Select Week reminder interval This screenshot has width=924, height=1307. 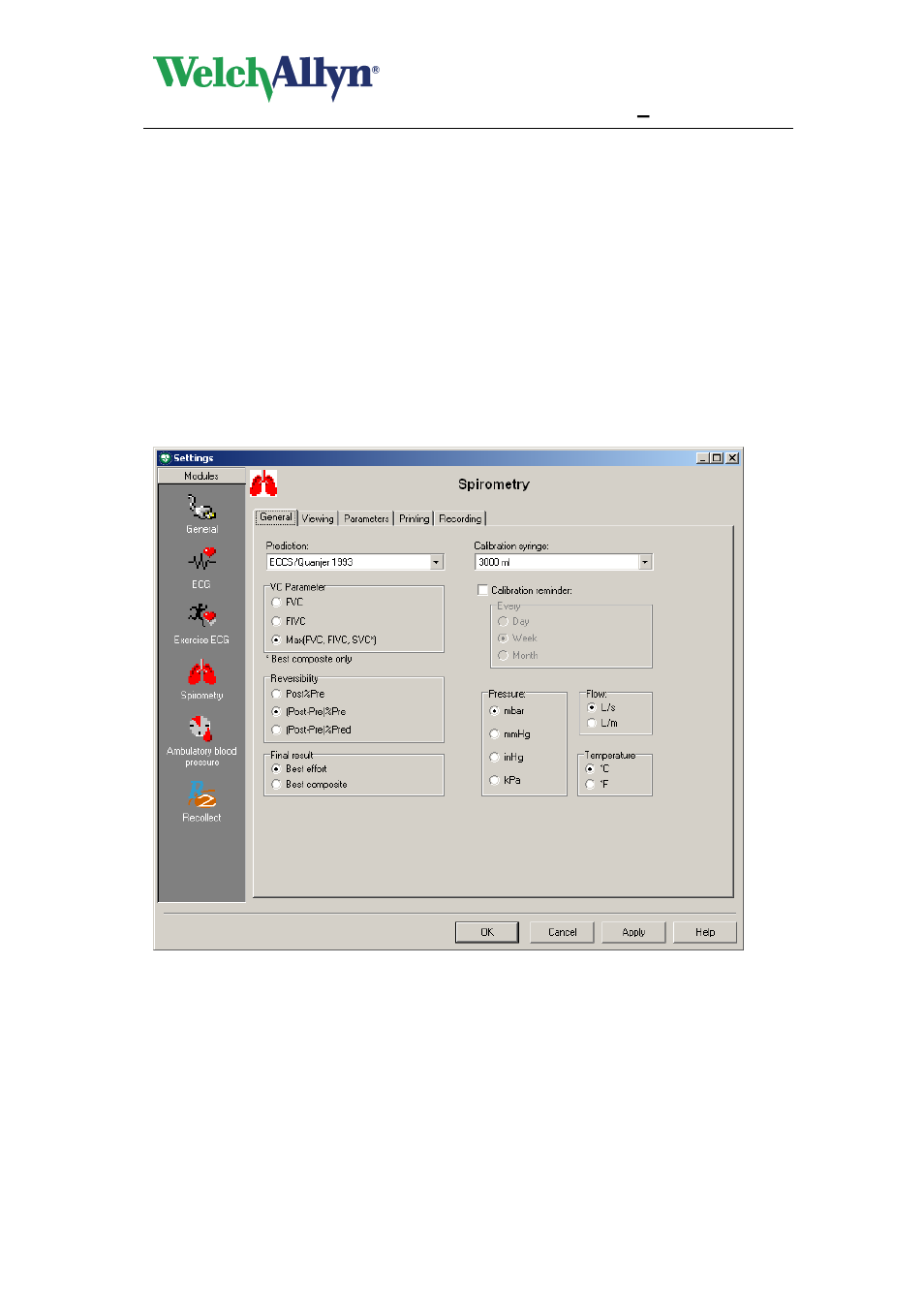click(x=503, y=638)
